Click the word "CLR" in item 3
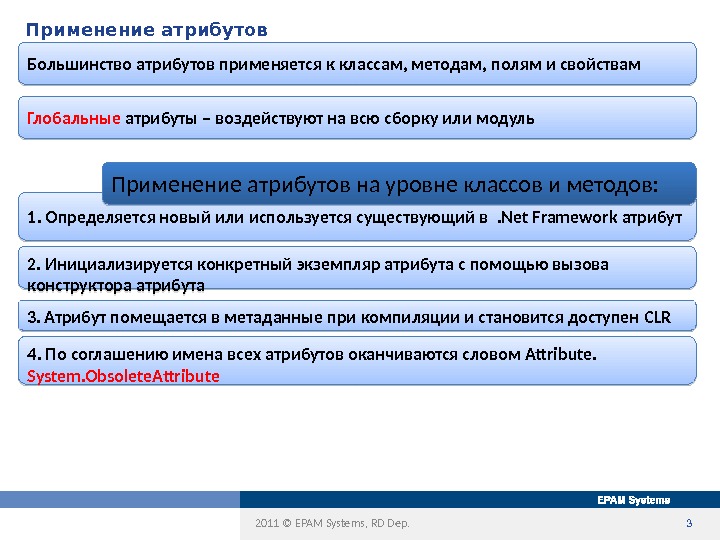 tap(658, 317)
